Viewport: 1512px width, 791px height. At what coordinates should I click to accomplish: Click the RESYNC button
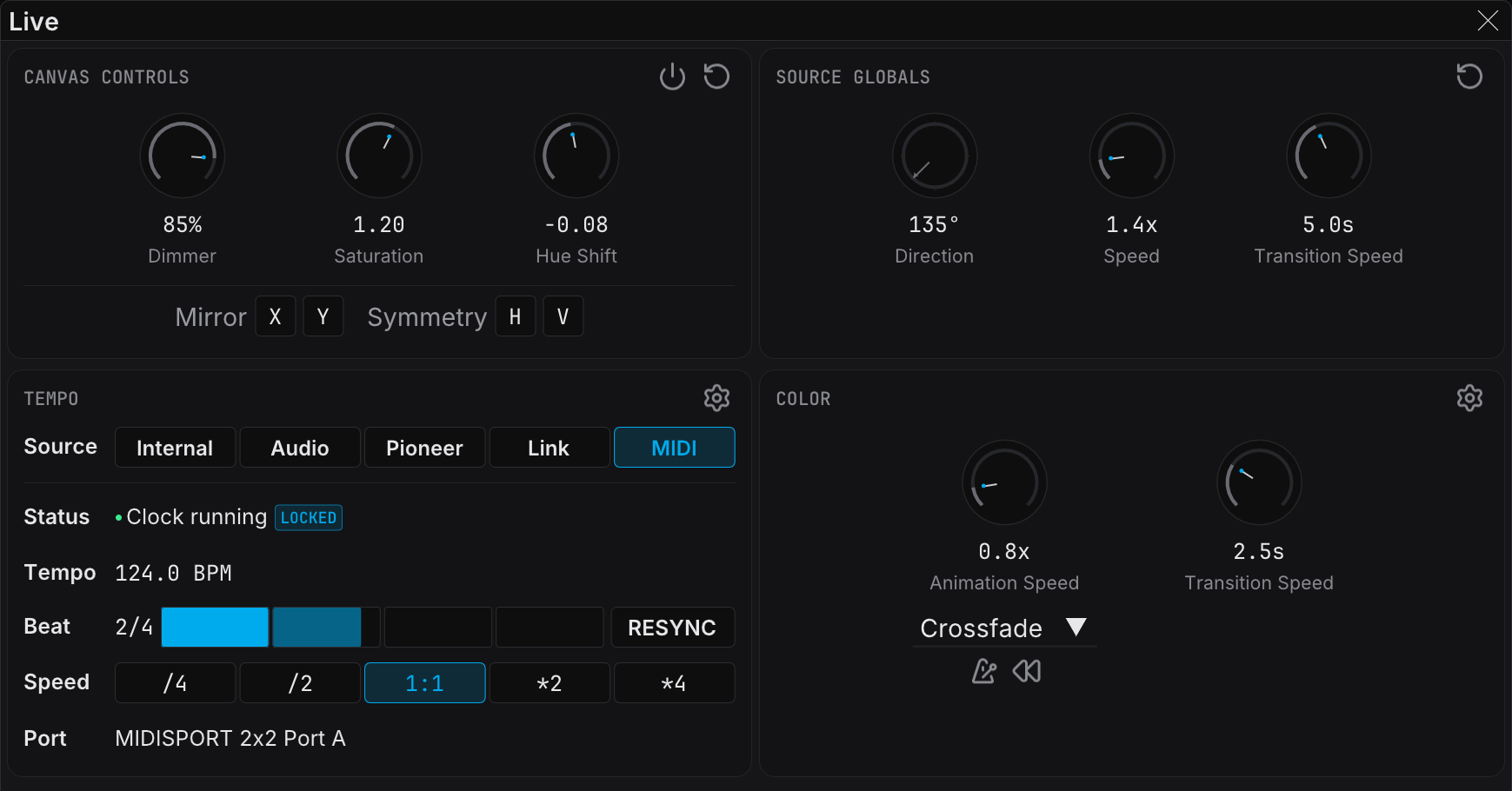point(672,628)
